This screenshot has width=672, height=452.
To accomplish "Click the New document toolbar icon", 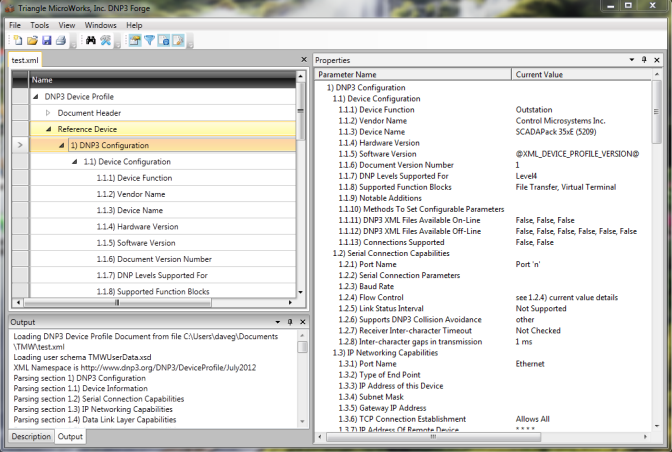I will (x=17, y=41).
